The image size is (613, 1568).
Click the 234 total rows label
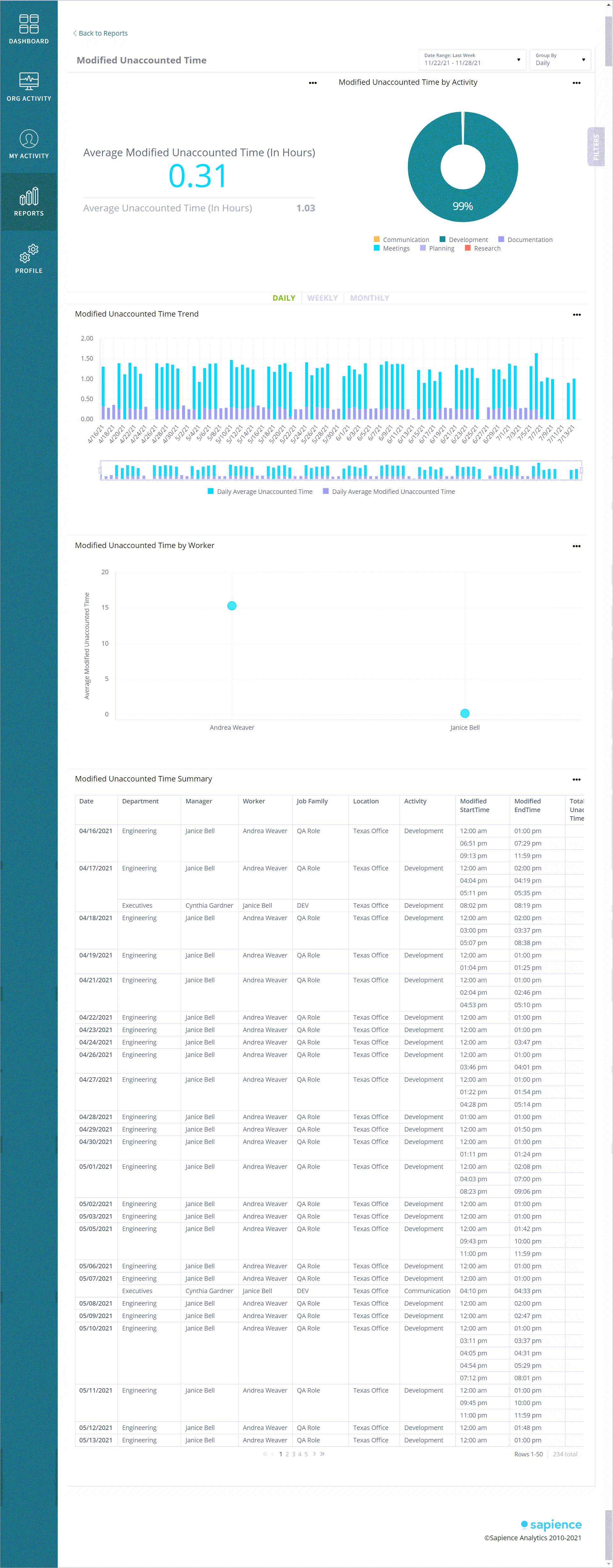tap(565, 1454)
